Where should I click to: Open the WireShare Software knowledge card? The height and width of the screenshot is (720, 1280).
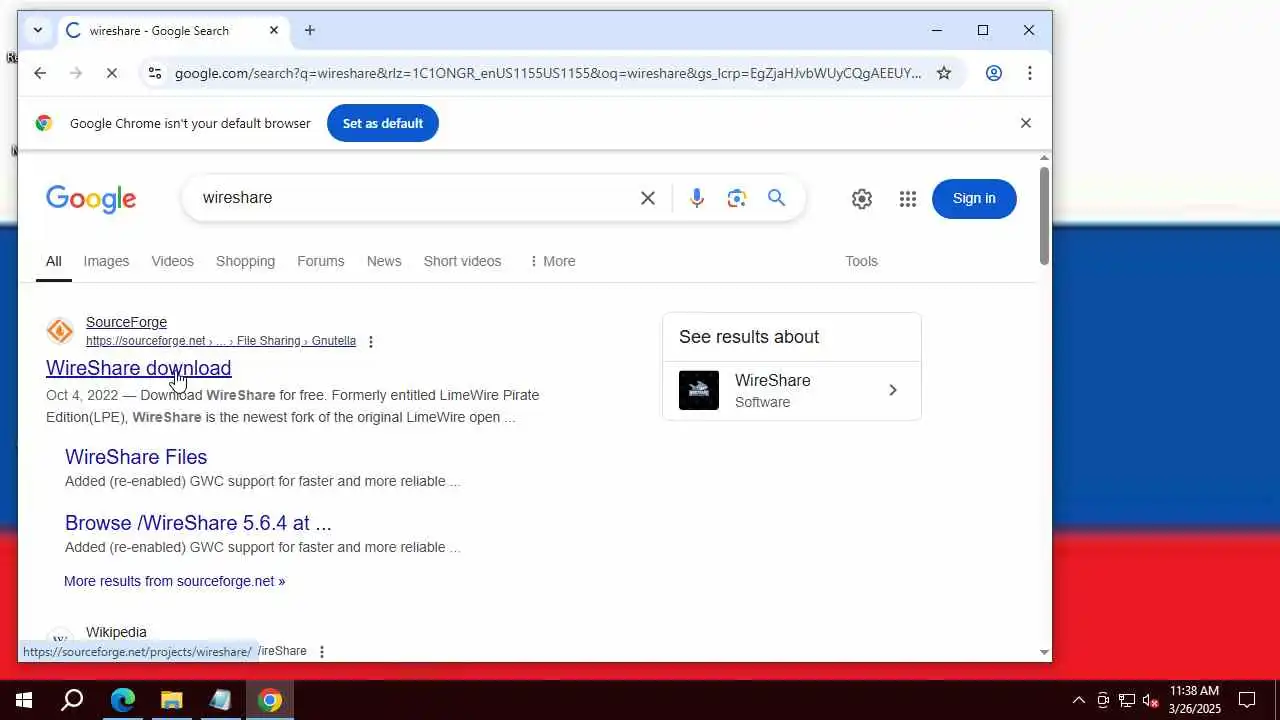pyautogui.click(x=791, y=391)
